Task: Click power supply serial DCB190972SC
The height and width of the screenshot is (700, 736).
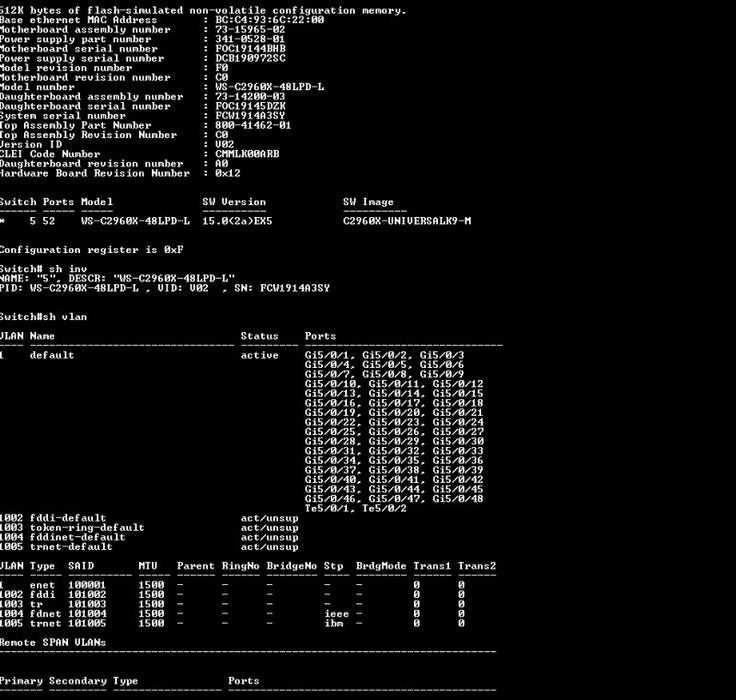Action: tap(250, 58)
